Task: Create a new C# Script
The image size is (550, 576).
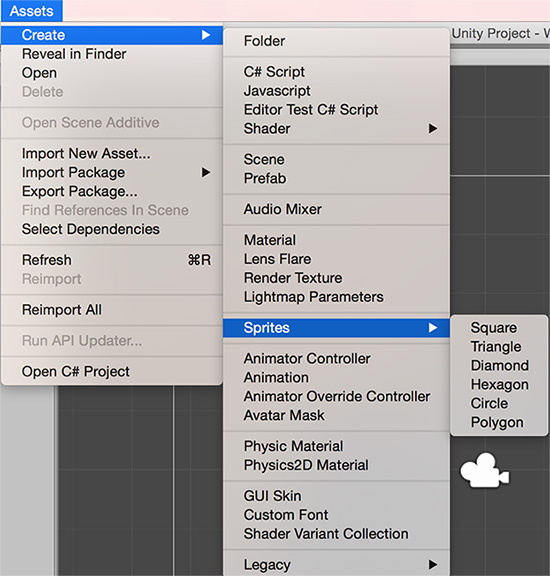Action: [336, 72]
